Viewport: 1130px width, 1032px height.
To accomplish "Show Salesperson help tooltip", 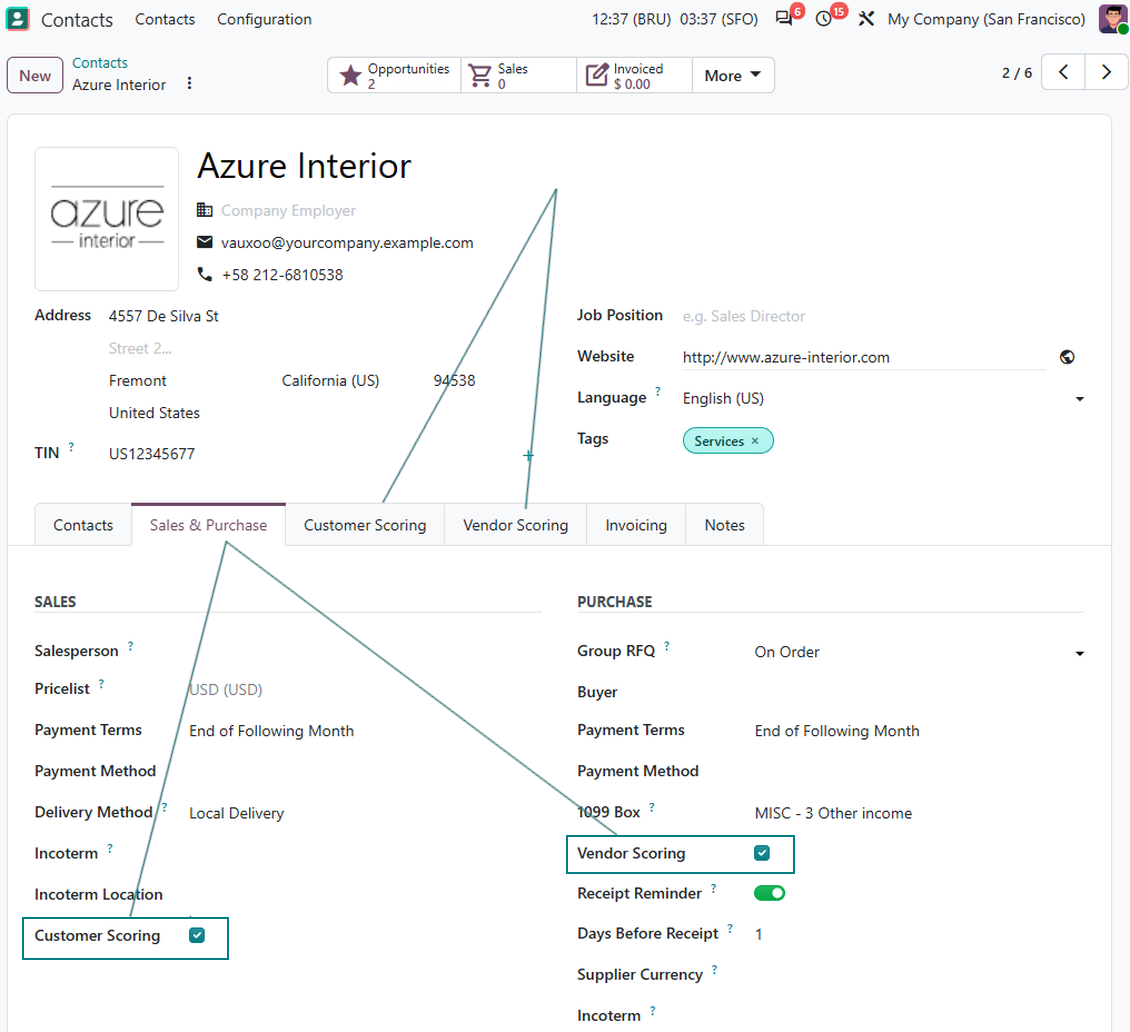I will point(130,646).
